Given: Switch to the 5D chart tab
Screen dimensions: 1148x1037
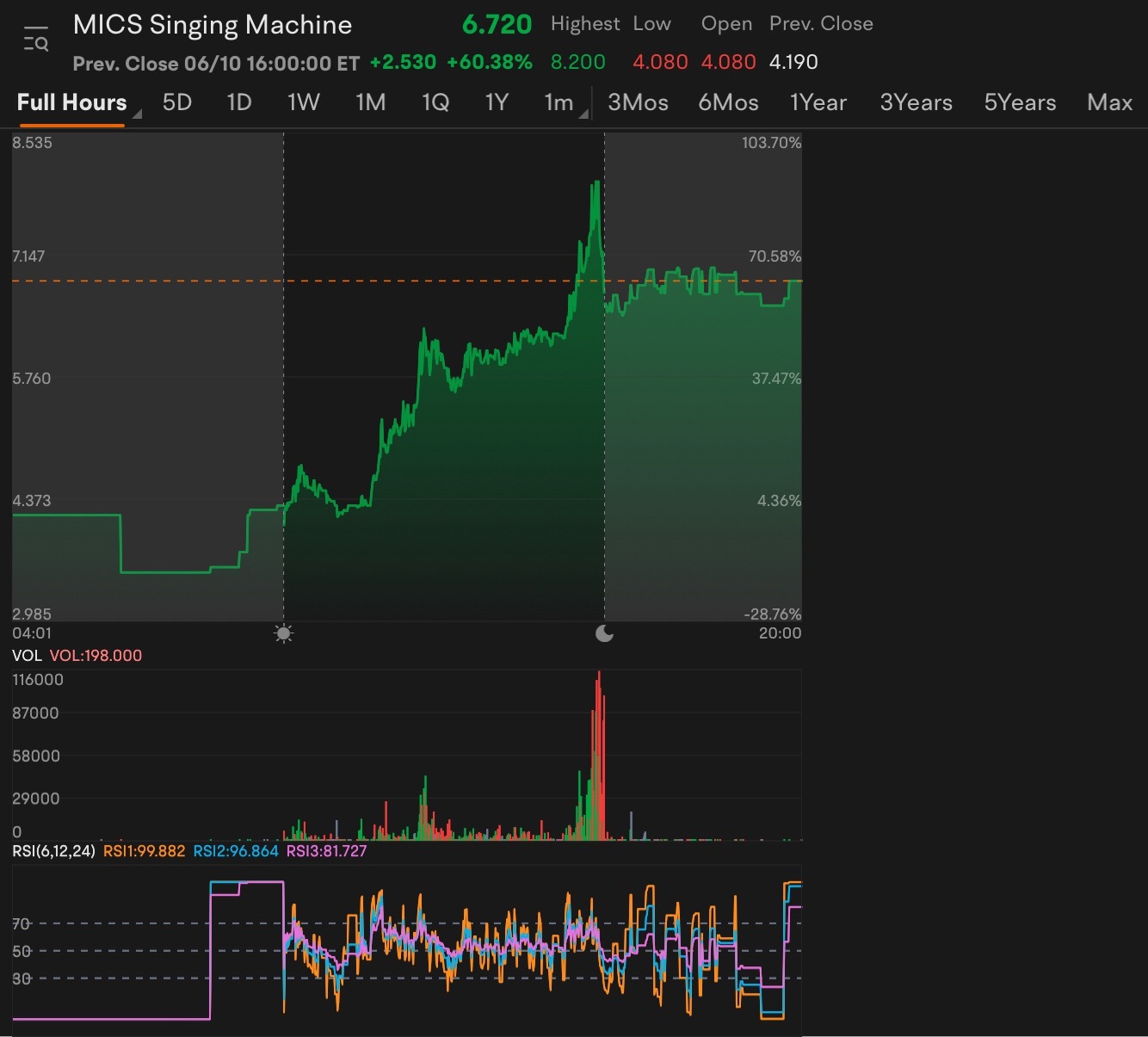Looking at the screenshot, I should (x=177, y=102).
